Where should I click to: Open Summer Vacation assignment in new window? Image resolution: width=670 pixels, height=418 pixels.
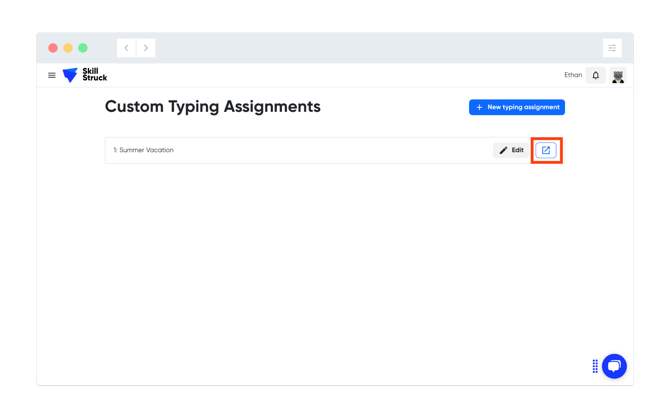coord(546,150)
